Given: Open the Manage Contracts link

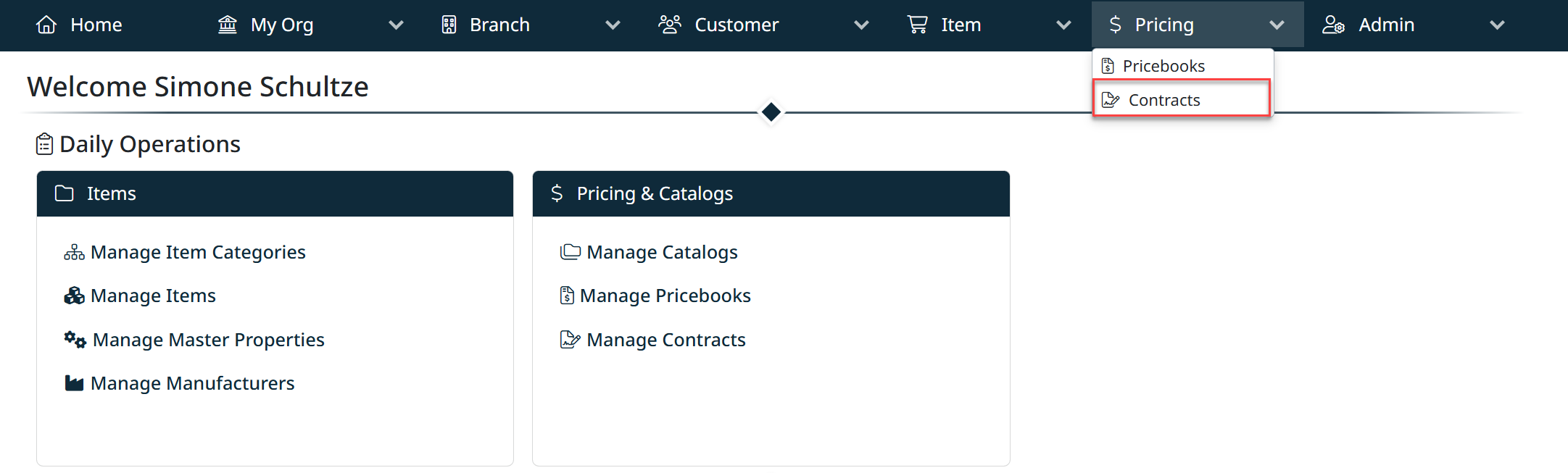Looking at the screenshot, I should (x=665, y=340).
